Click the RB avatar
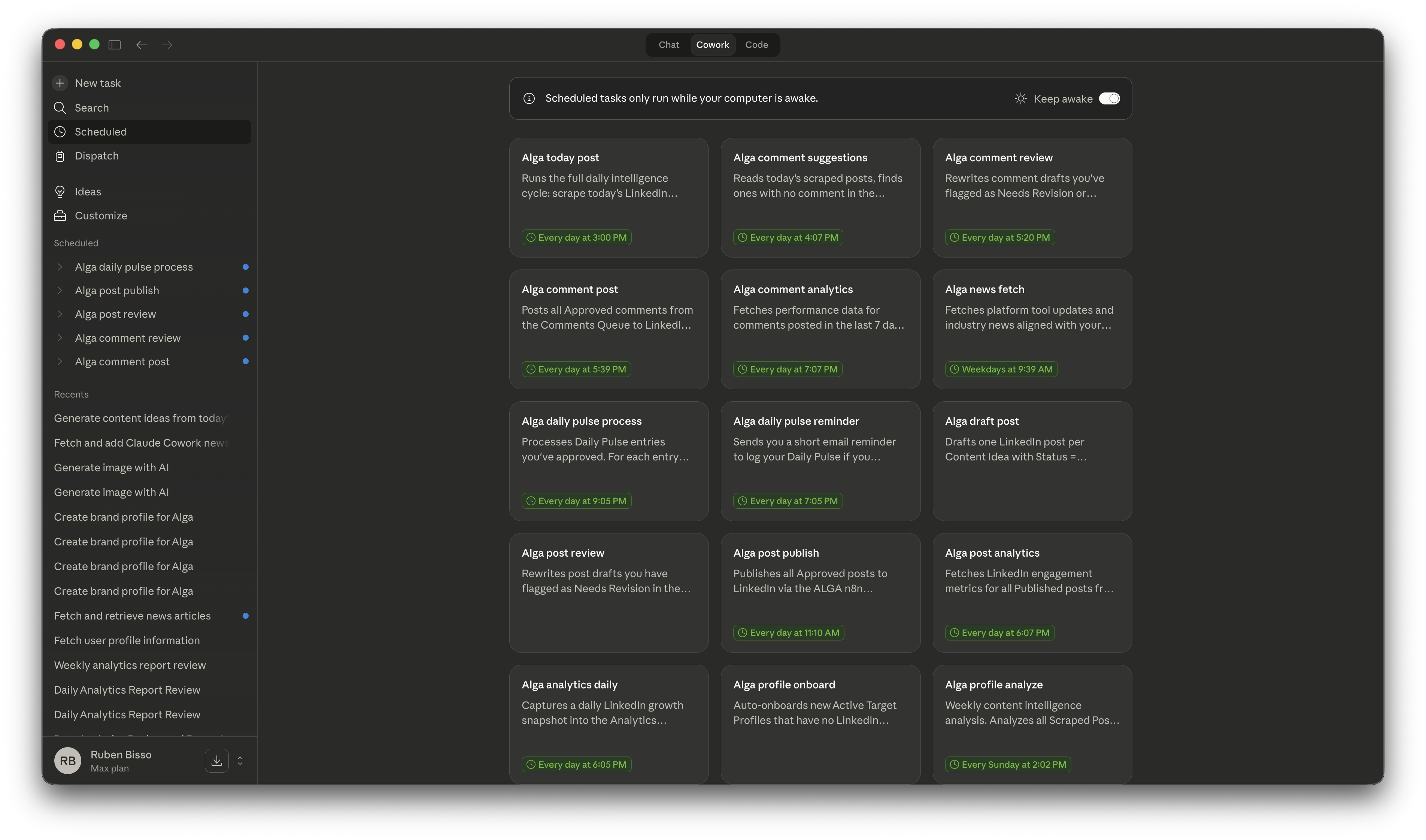Viewport: 1426px width, 840px height. pyautogui.click(x=67, y=761)
